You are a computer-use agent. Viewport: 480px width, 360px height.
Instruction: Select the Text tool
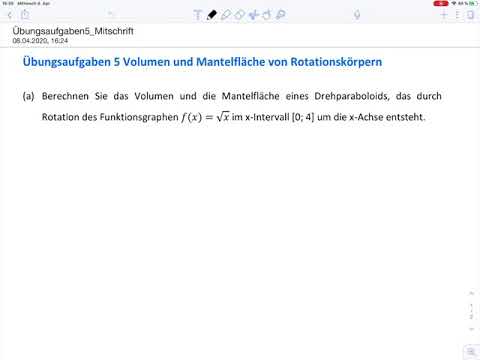click(197, 15)
